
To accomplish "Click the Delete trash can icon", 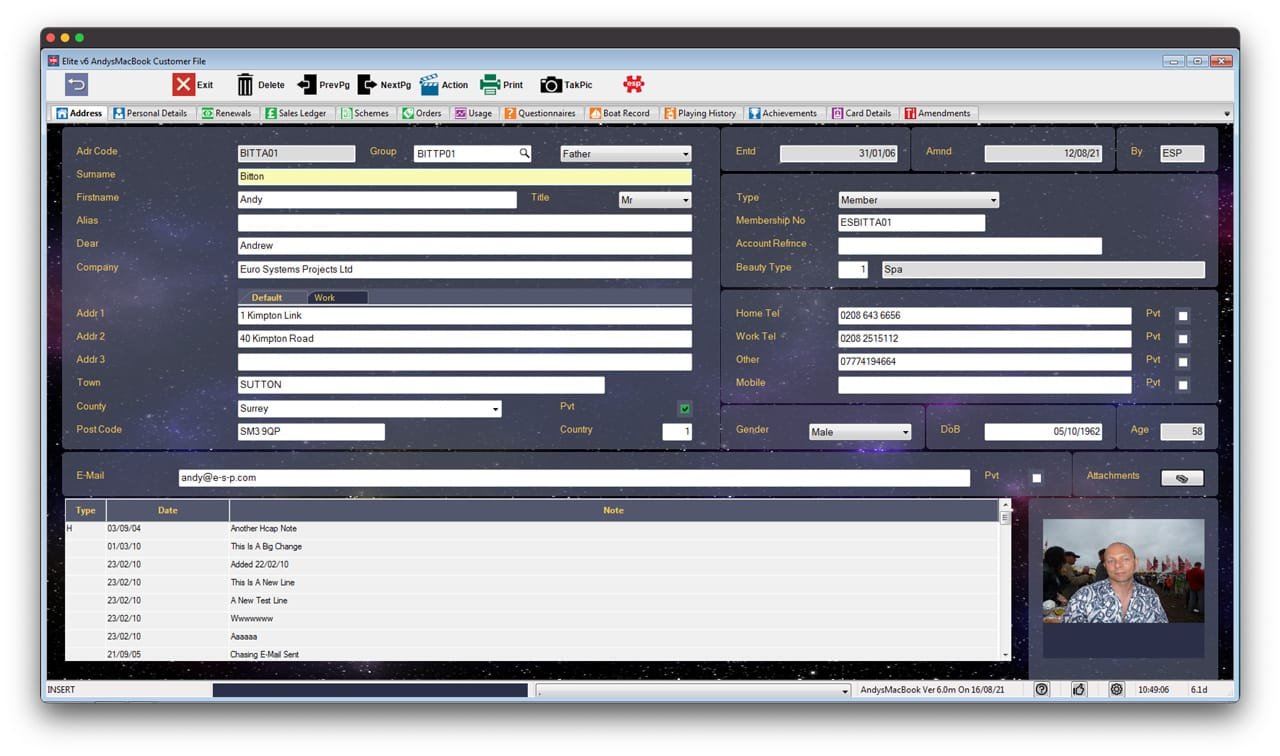I will pos(245,85).
